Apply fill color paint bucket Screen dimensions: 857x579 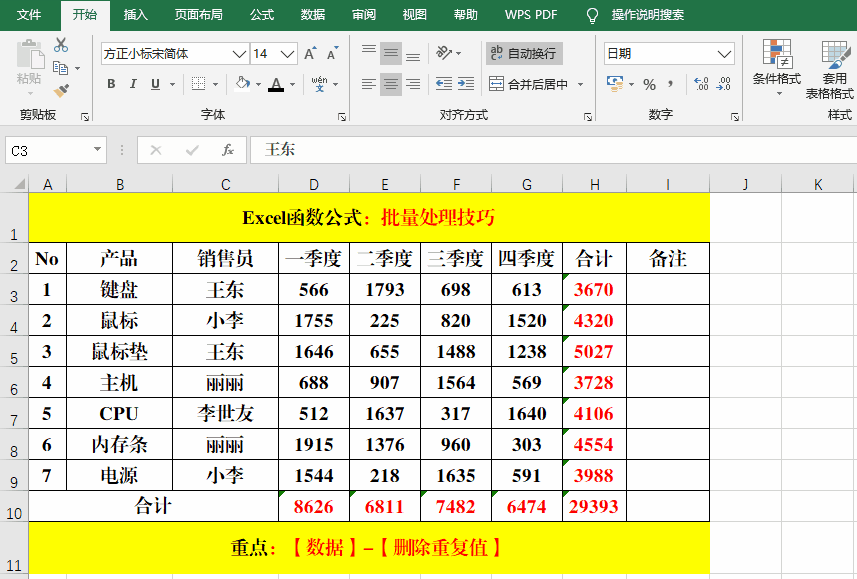[243, 84]
